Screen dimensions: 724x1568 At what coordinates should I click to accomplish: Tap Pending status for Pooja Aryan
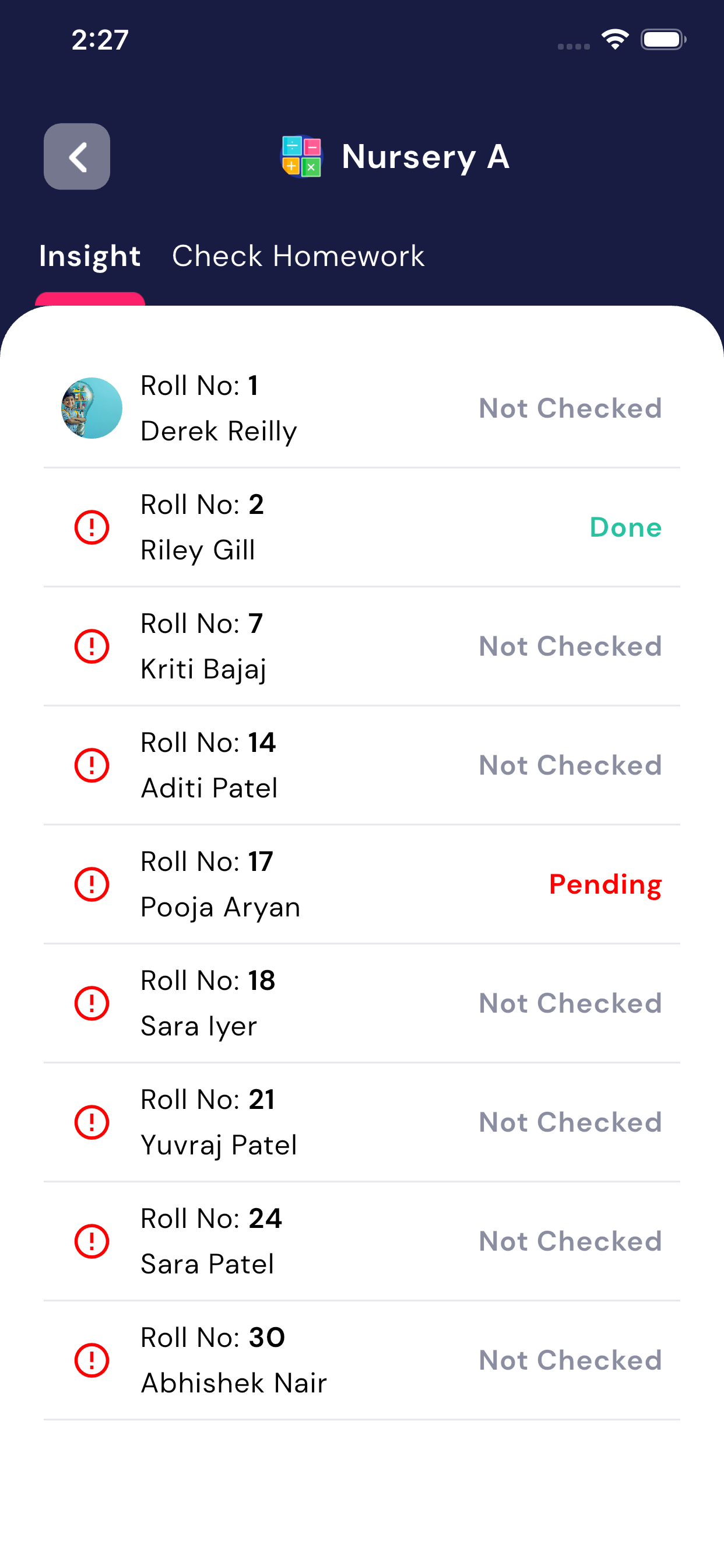604,884
